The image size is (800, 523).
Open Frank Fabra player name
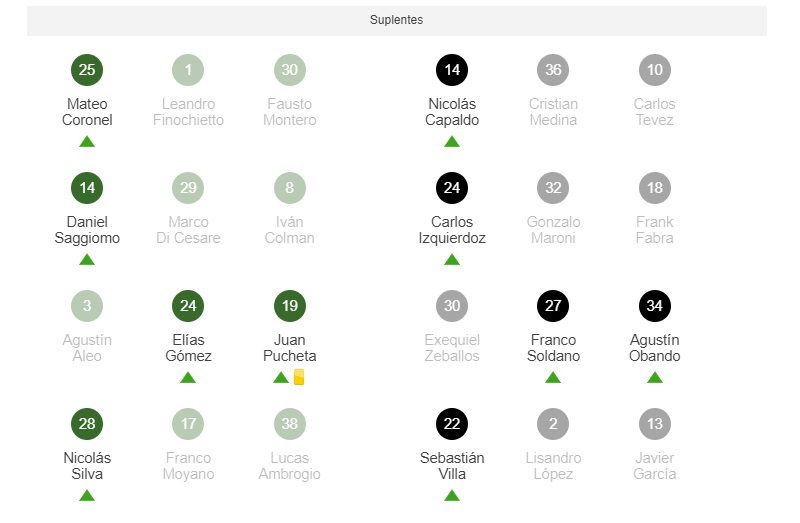point(655,230)
